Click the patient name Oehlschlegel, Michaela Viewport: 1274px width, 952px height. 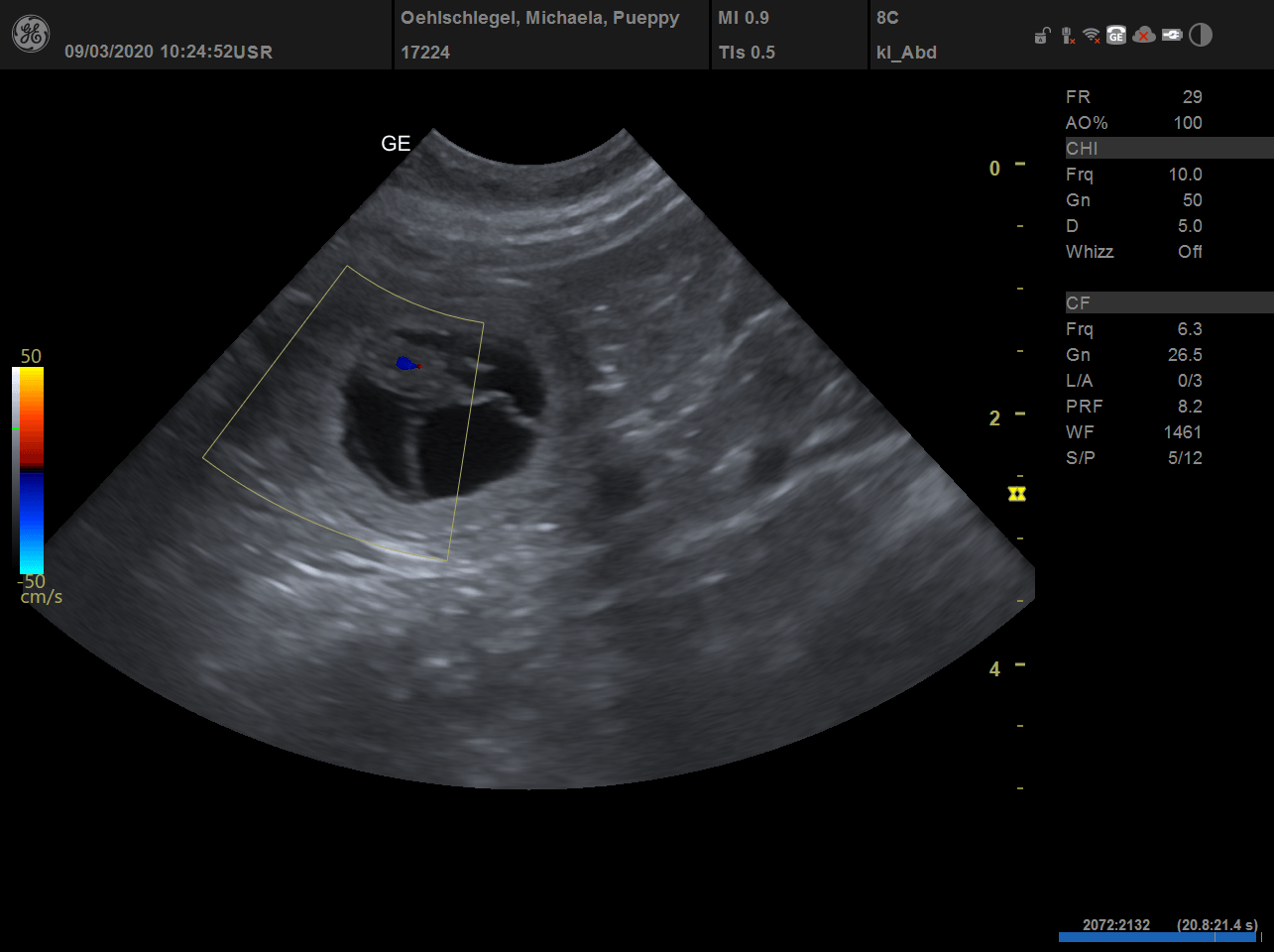coord(539,18)
